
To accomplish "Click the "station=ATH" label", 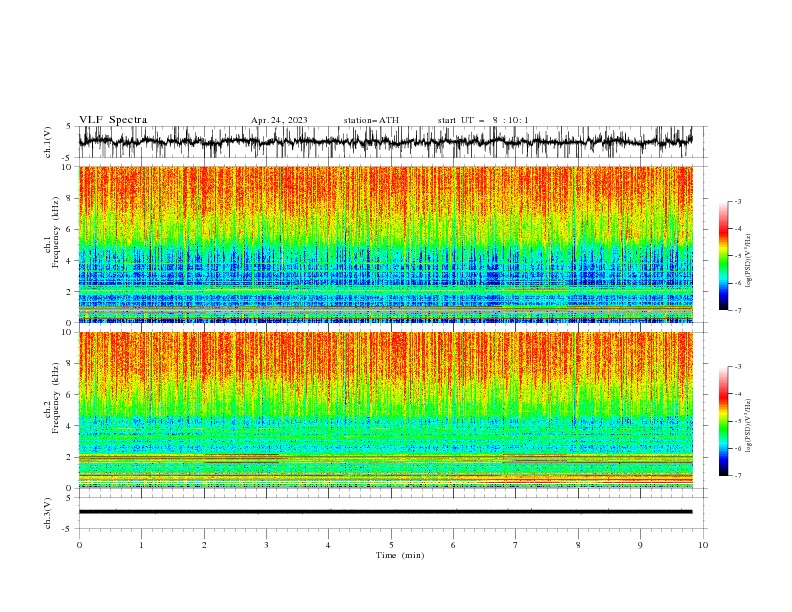I will tap(371, 120).
